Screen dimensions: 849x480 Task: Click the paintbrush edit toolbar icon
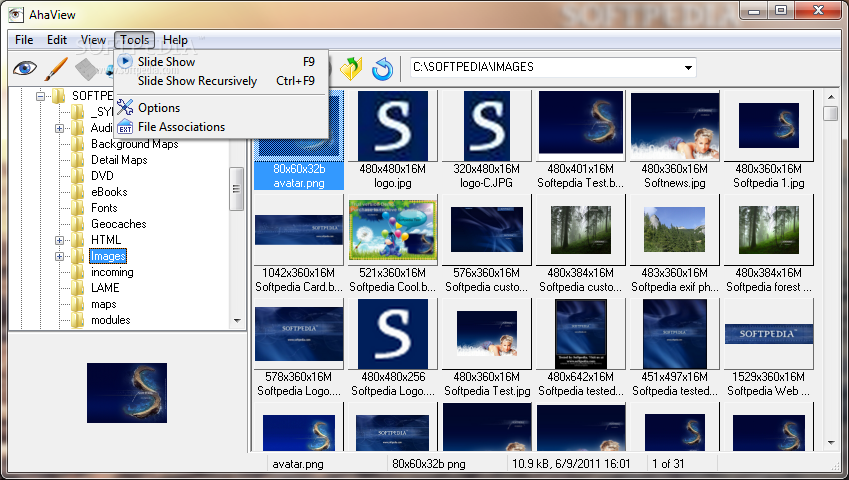pyautogui.click(x=56, y=69)
